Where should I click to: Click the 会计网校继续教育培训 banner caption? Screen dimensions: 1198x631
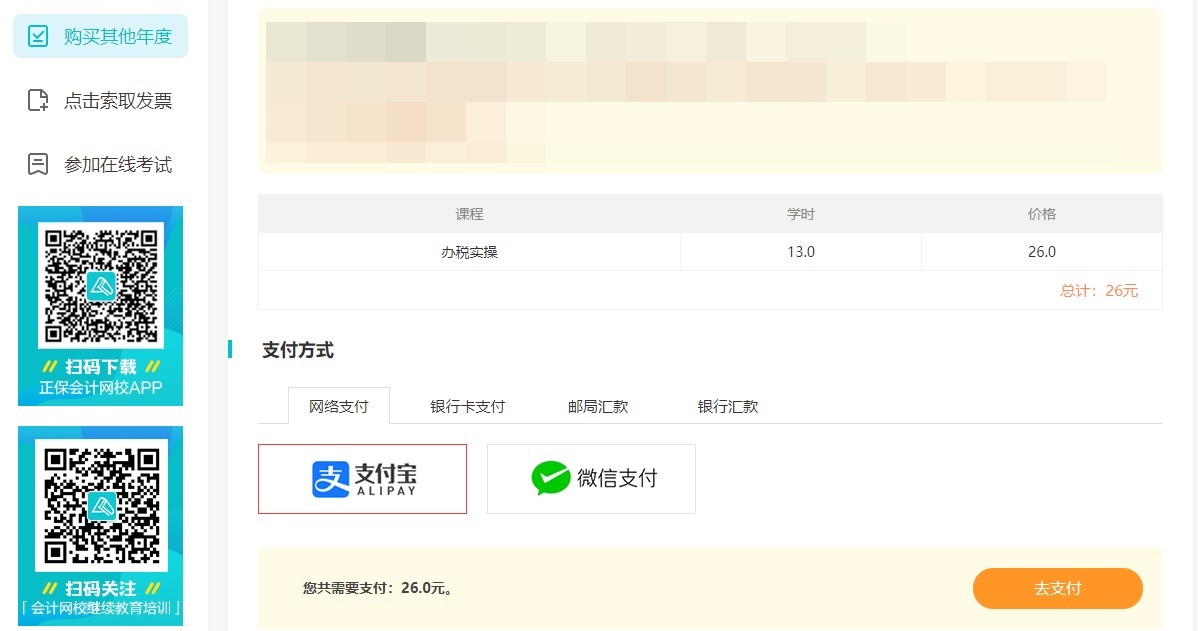[100, 608]
